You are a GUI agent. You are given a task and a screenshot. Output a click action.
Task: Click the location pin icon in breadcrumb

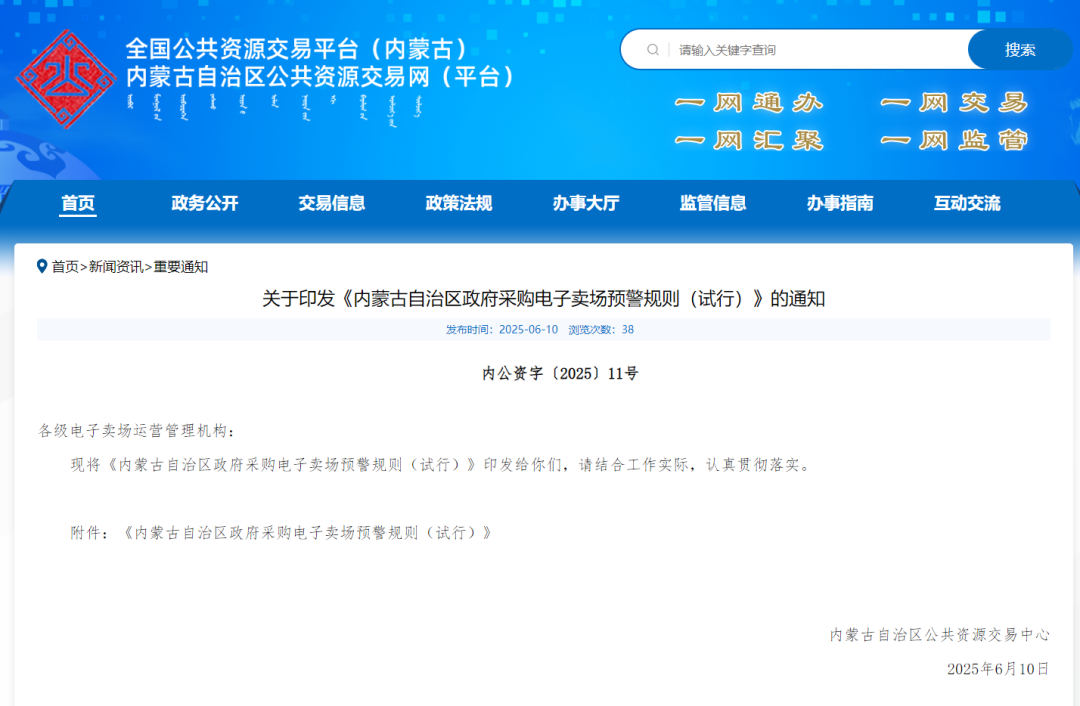(42, 266)
